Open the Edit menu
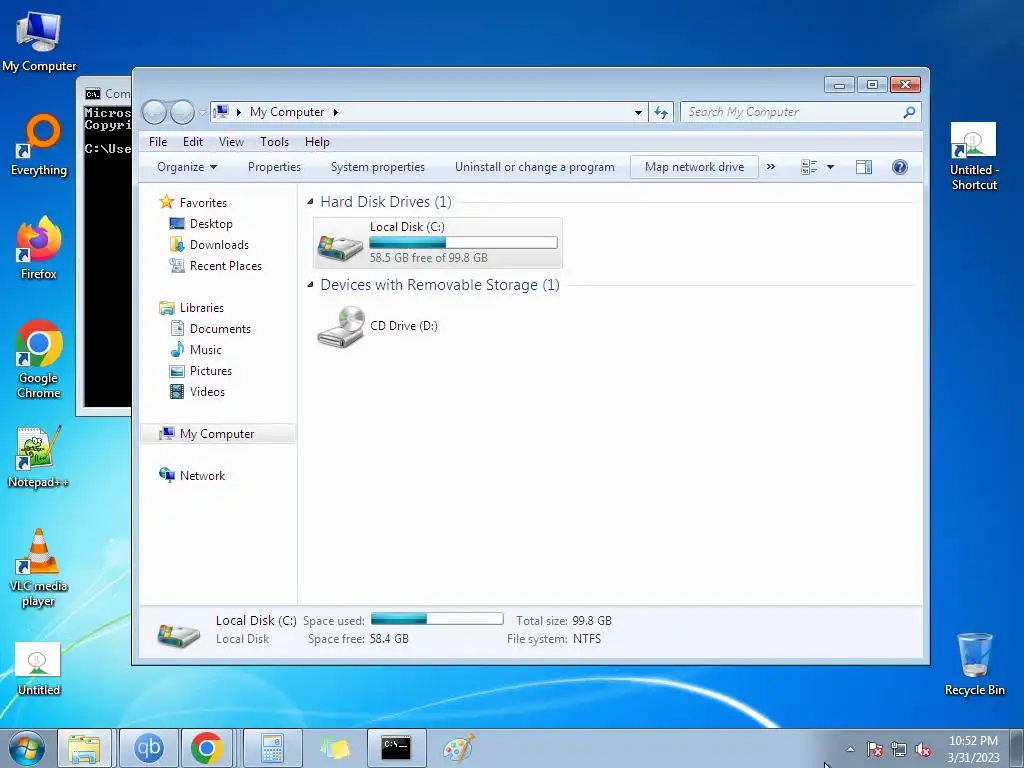The image size is (1024, 768). (x=193, y=142)
